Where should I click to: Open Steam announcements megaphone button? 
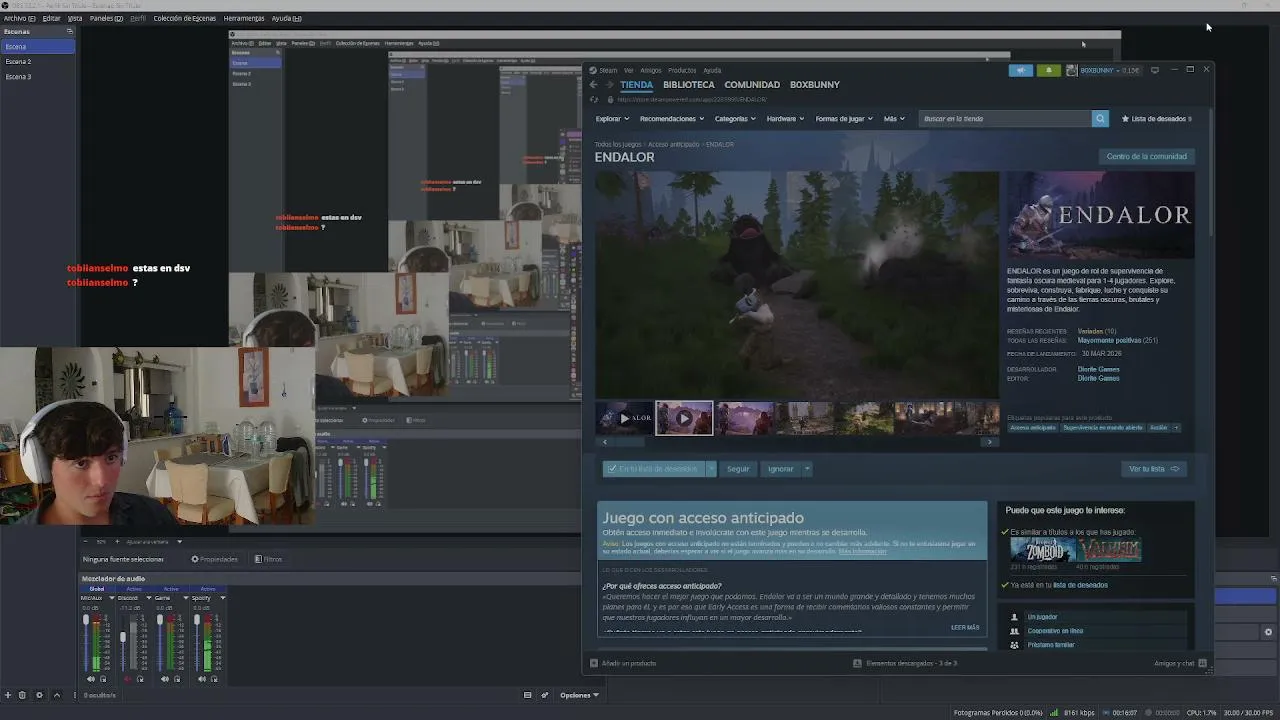point(1021,70)
